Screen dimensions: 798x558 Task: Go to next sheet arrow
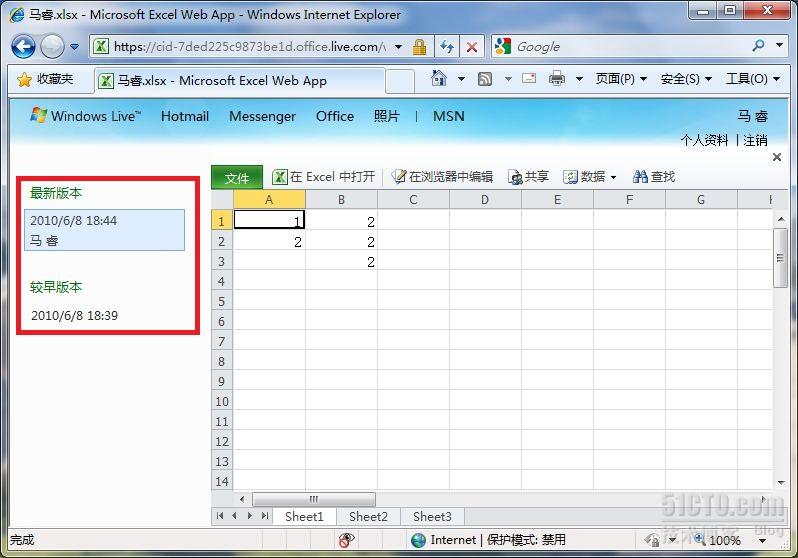[249, 516]
